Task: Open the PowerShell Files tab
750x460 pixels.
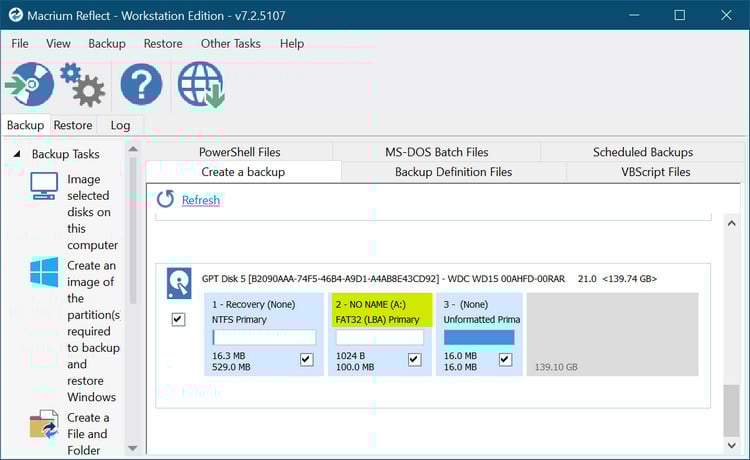Action: [x=240, y=152]
